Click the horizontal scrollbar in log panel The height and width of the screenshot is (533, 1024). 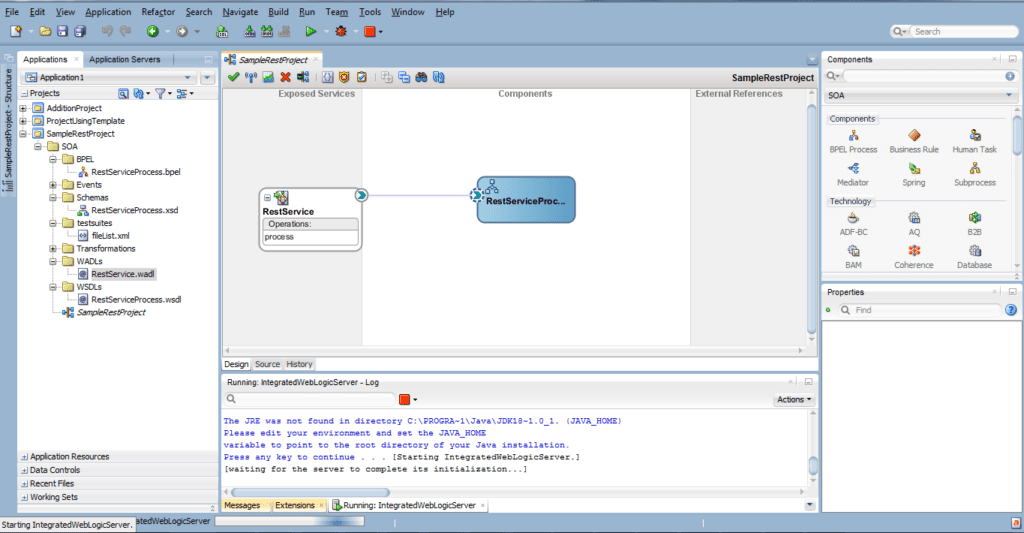click(x=310, y=493)
